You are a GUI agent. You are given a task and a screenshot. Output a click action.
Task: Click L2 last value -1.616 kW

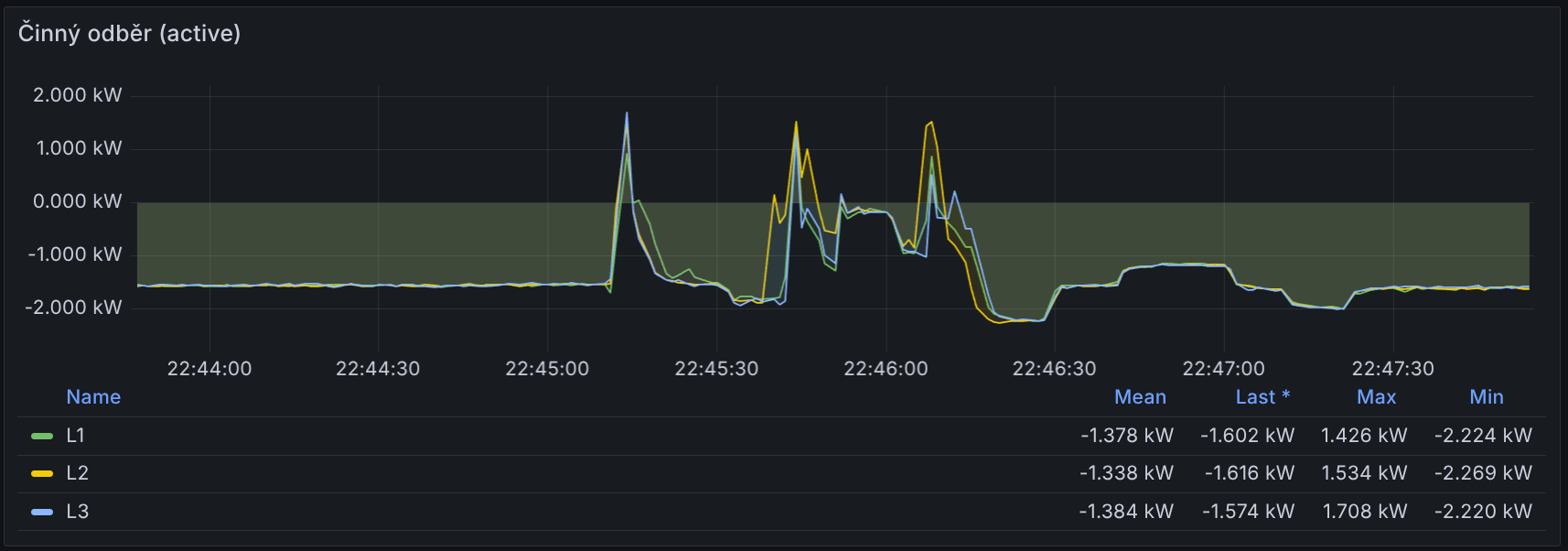[x=1250, y=473]
